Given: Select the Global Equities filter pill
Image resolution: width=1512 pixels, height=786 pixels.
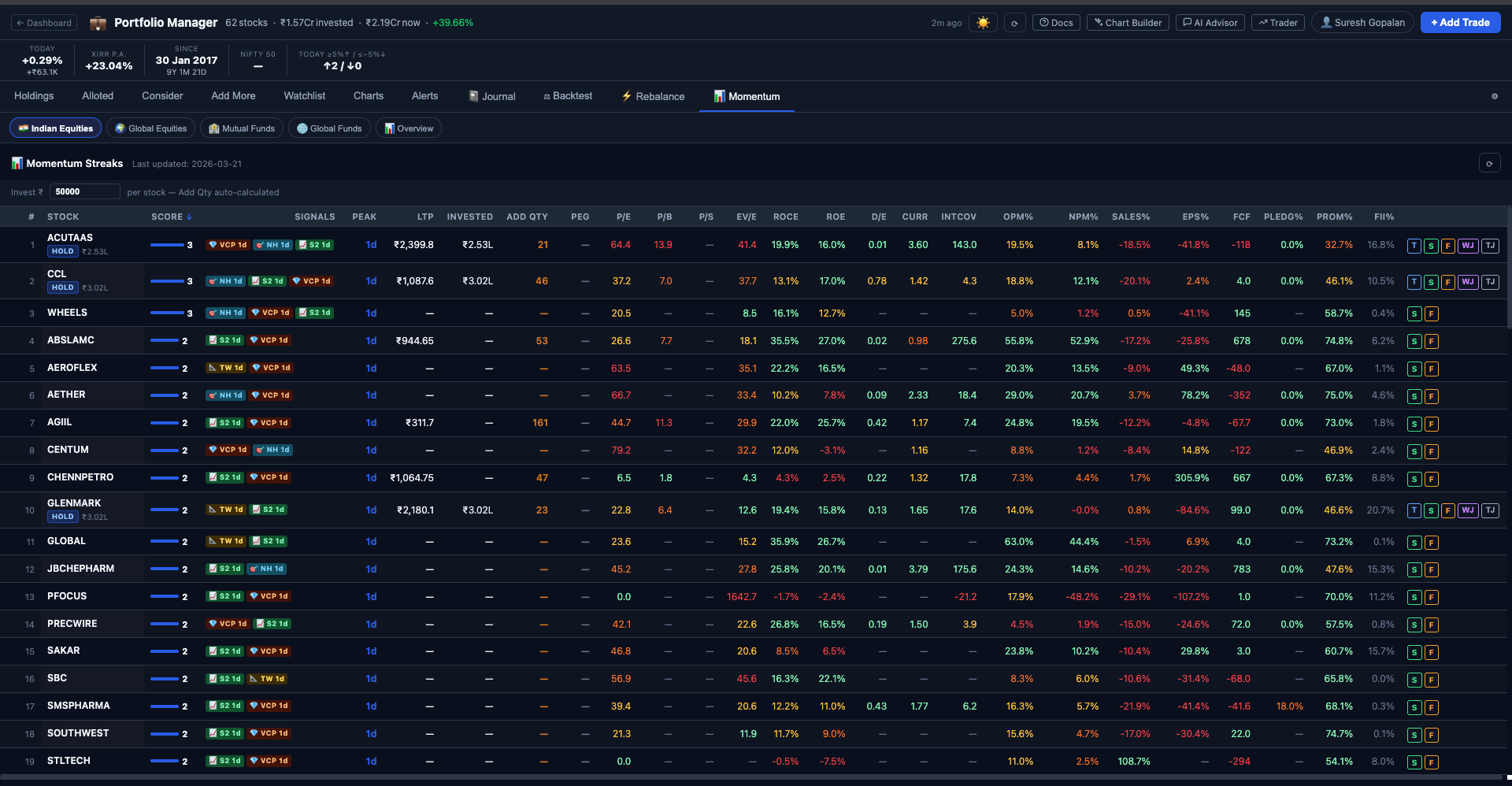Looking at the screenshot, I should (150, 128).
